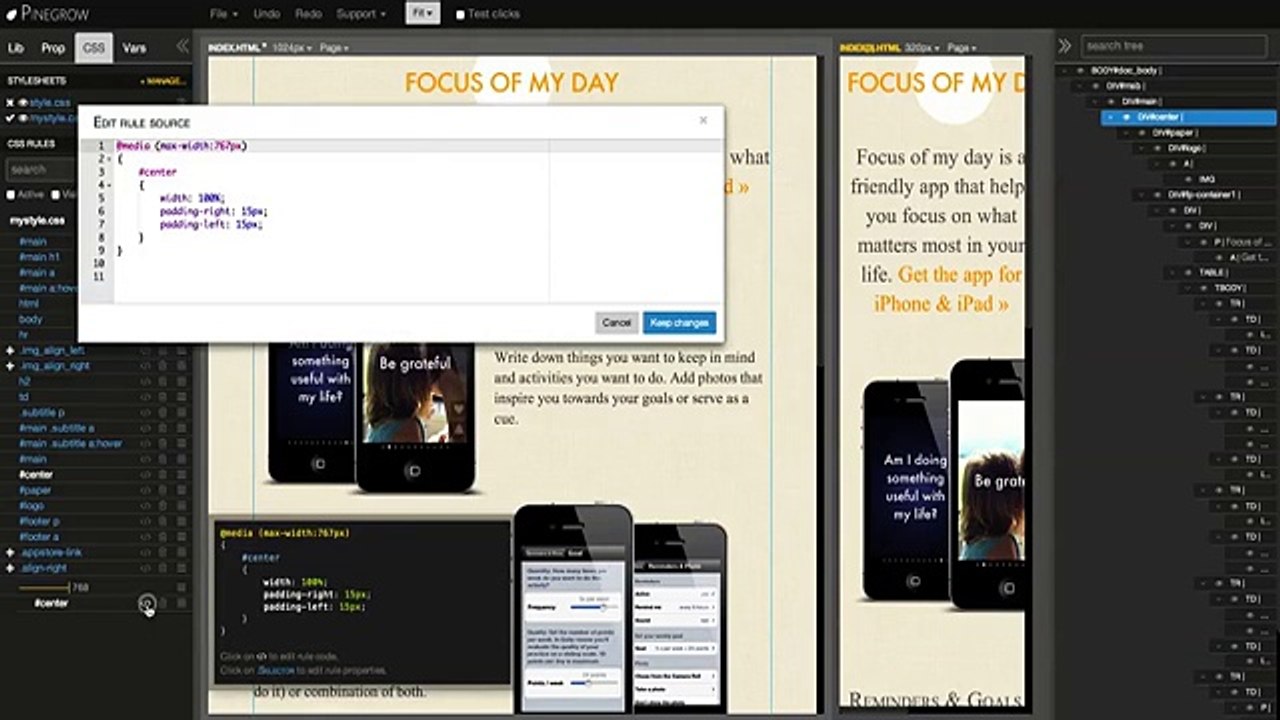
Task: Collapse the tree panel with double chevron
Action: point(1065,46)
